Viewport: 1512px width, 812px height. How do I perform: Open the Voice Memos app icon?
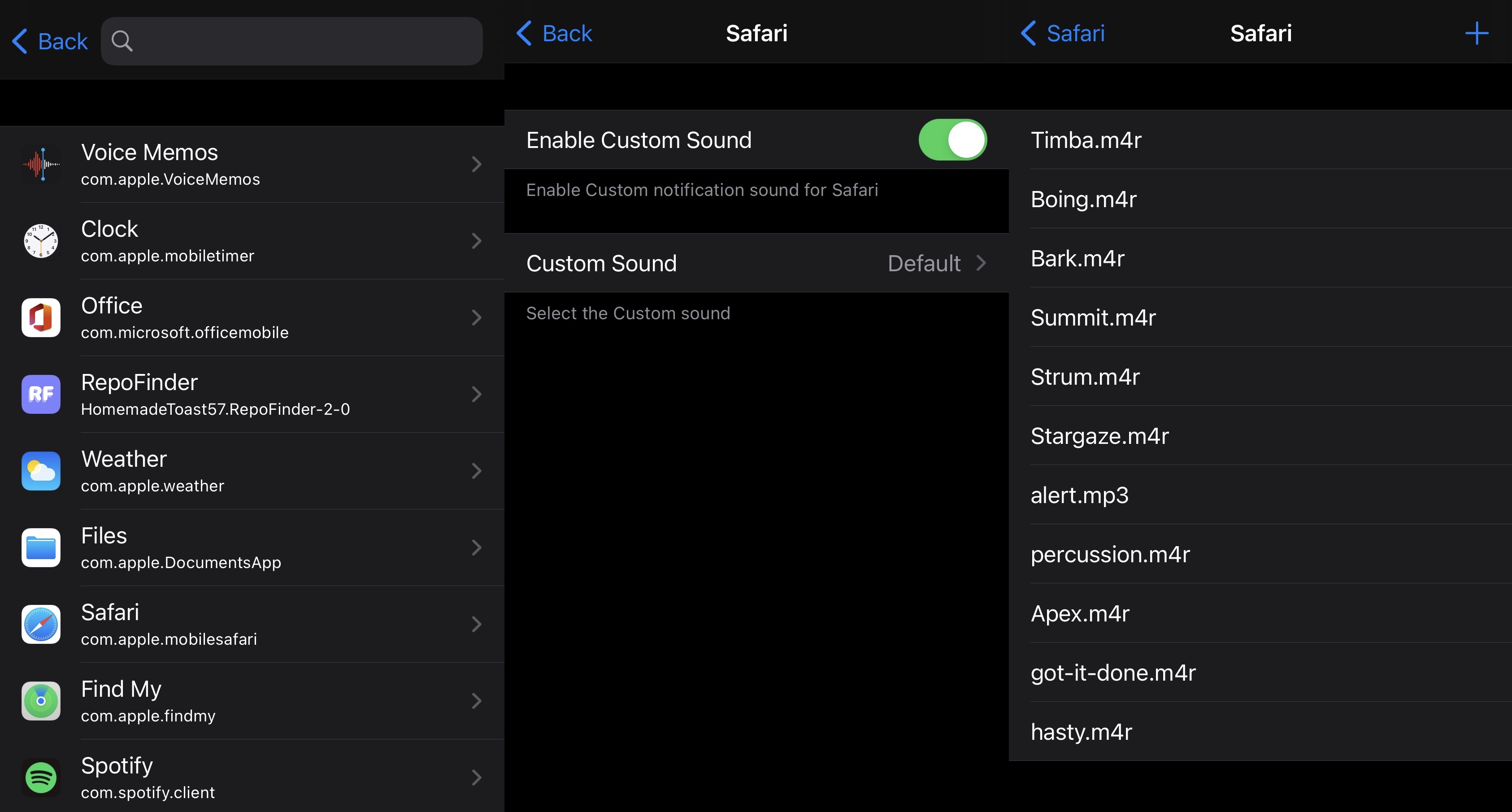tap(41, 165)
